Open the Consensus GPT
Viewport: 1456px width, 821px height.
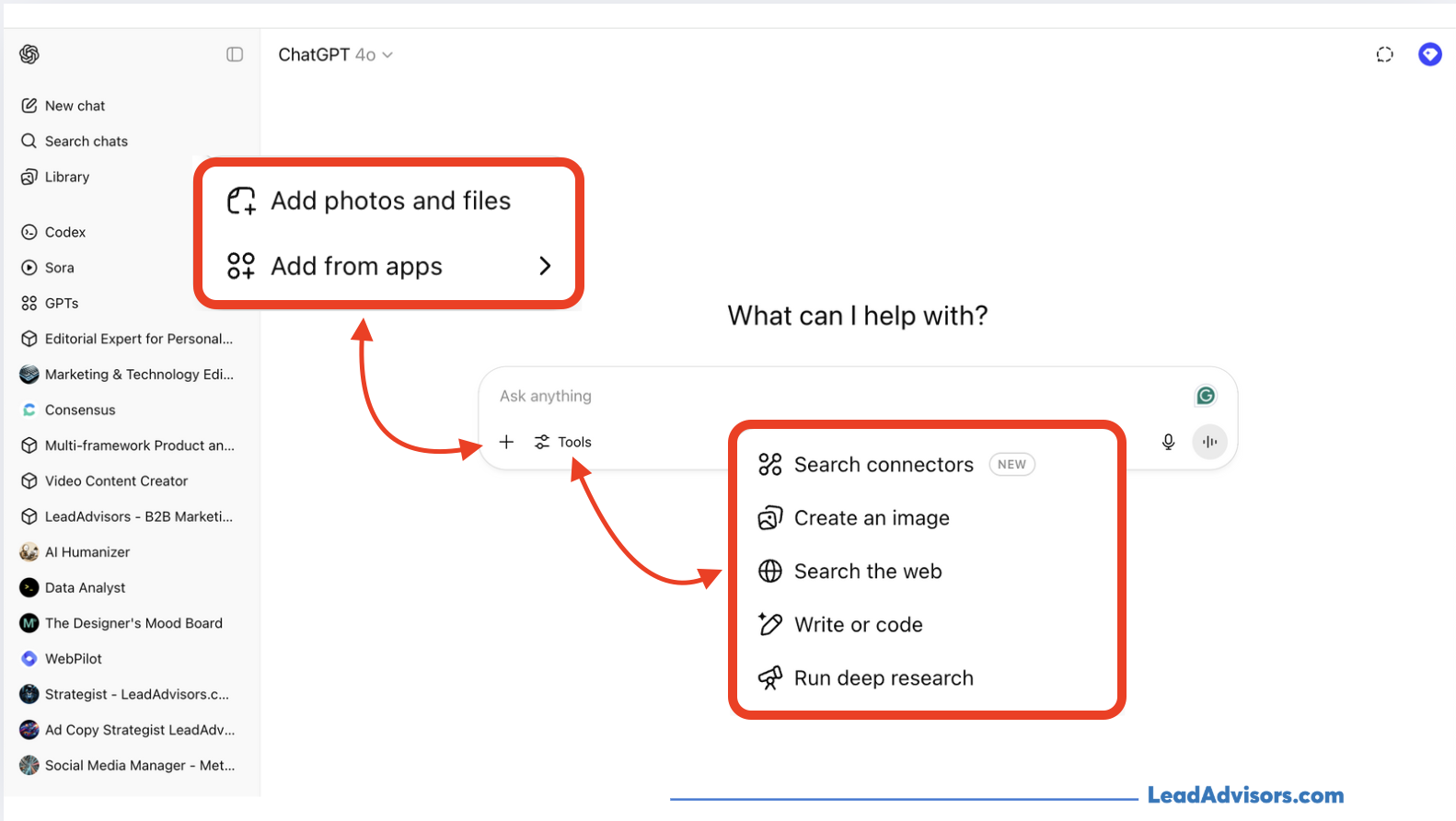click(x=68, y=410)
